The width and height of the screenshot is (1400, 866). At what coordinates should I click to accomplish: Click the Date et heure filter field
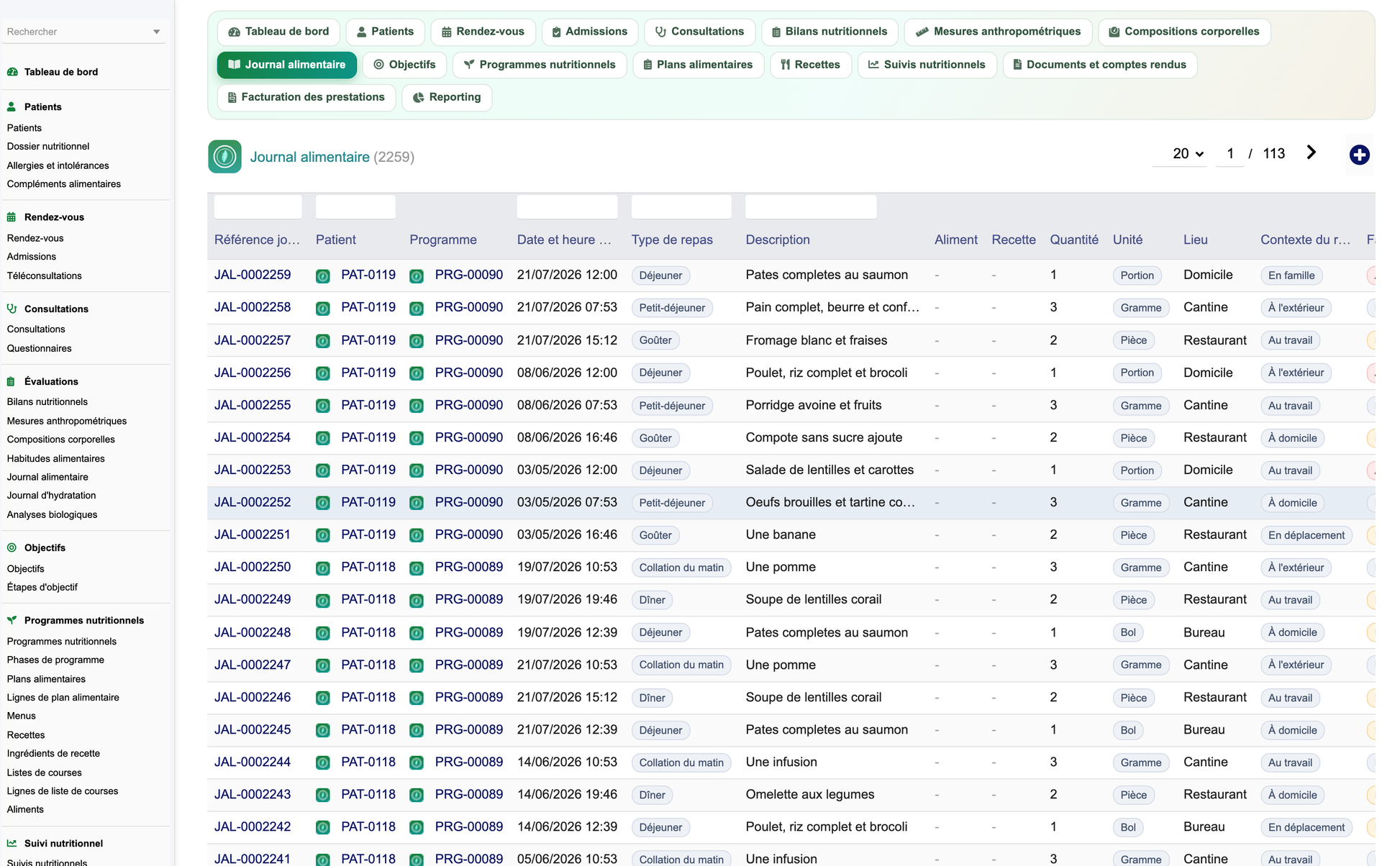[567, 207]
